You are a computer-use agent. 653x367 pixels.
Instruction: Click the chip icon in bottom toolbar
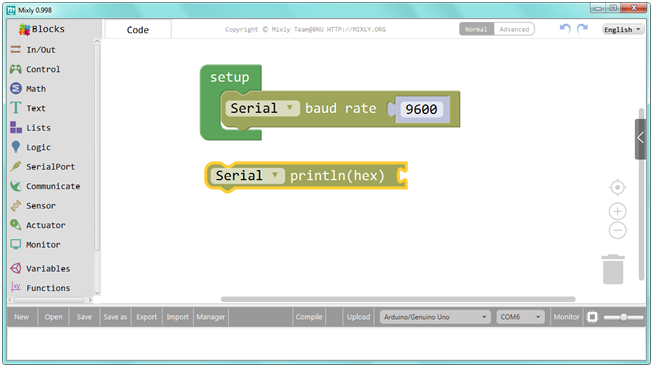pyautogui.click(x=592, y=317)
